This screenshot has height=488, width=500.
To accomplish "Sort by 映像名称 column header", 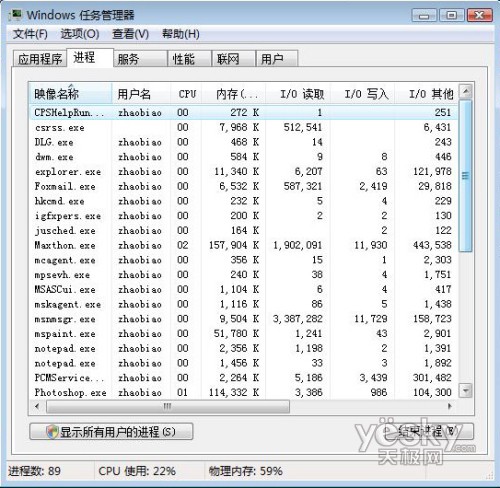I will (70, 94).
